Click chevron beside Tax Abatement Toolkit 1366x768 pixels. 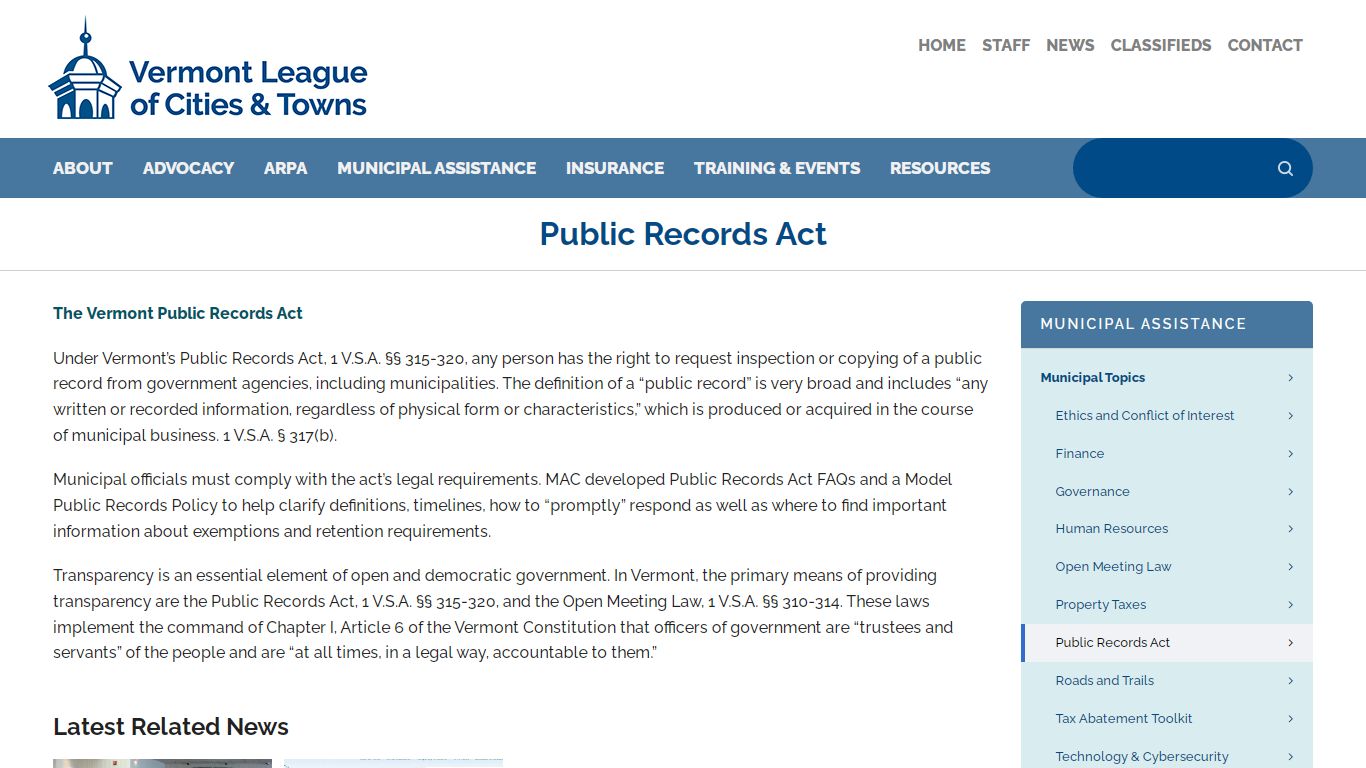tap(1290, 719)
